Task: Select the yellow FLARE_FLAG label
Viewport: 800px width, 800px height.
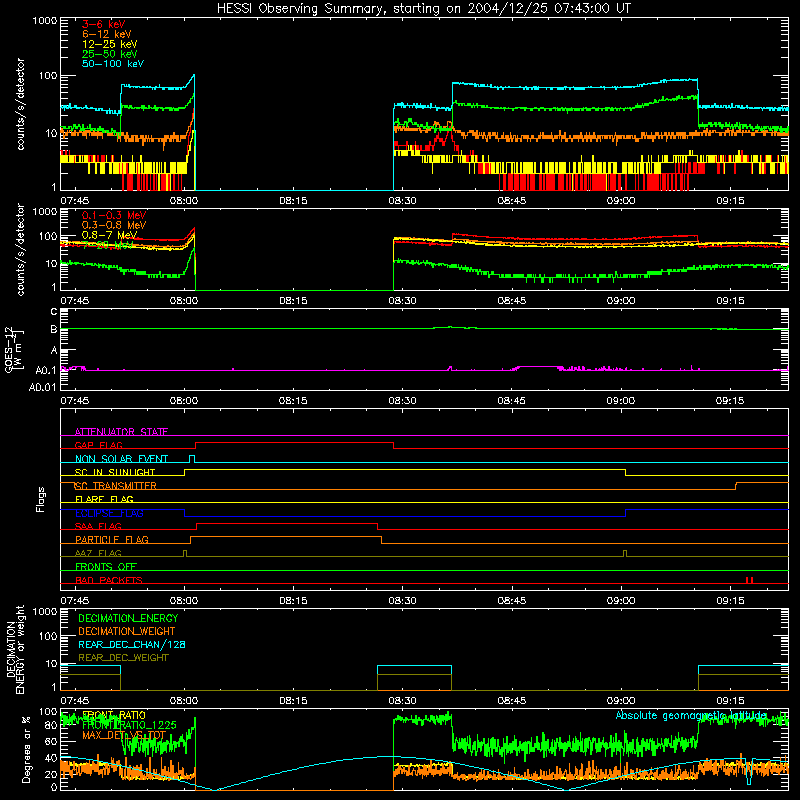Action: (x=104, y=499)
